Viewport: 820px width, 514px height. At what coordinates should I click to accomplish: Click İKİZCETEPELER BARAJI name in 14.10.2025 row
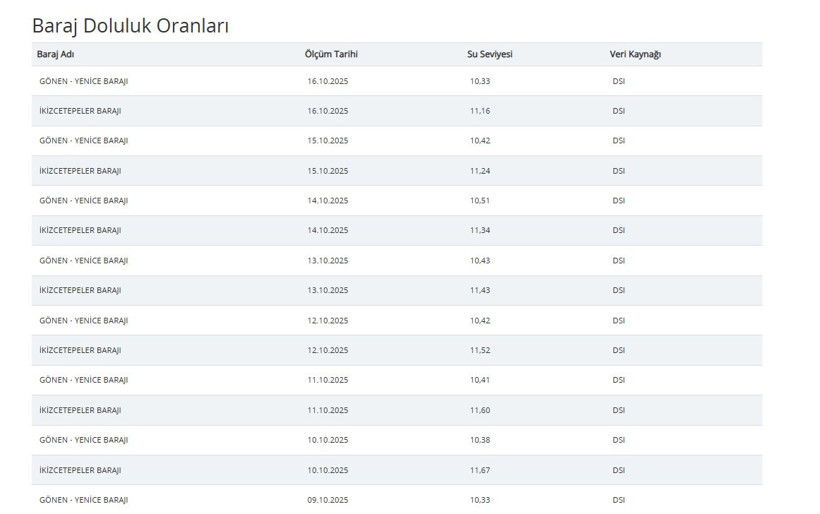click(80, 231)
